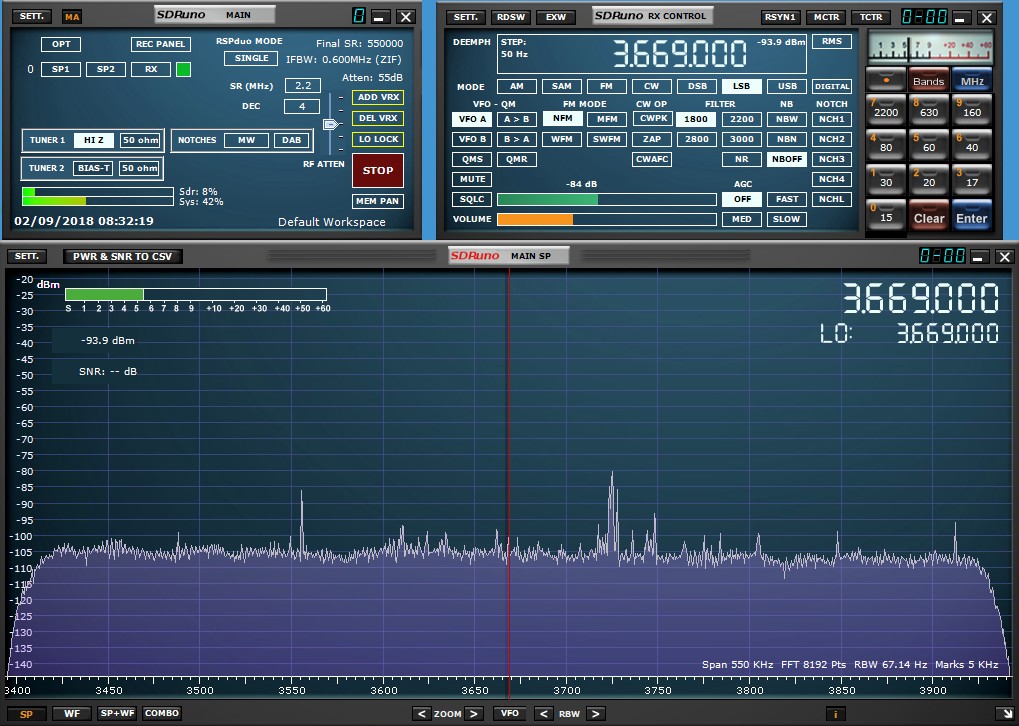Click the SR (MHz) value field 2.2

click(303, 85)
